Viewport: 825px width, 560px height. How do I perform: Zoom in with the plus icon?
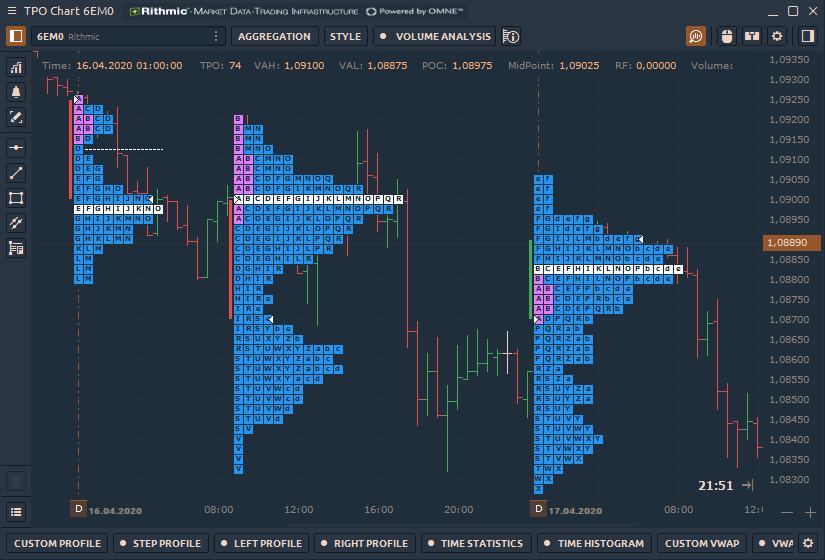coord(810,512)
